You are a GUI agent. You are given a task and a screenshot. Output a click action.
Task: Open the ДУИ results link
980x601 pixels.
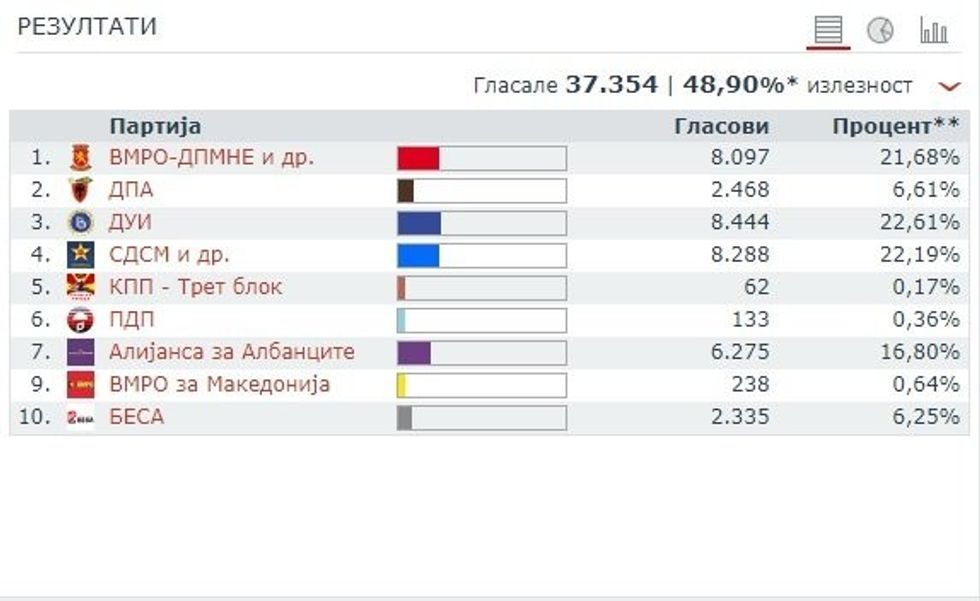click(x=133, y=221)
